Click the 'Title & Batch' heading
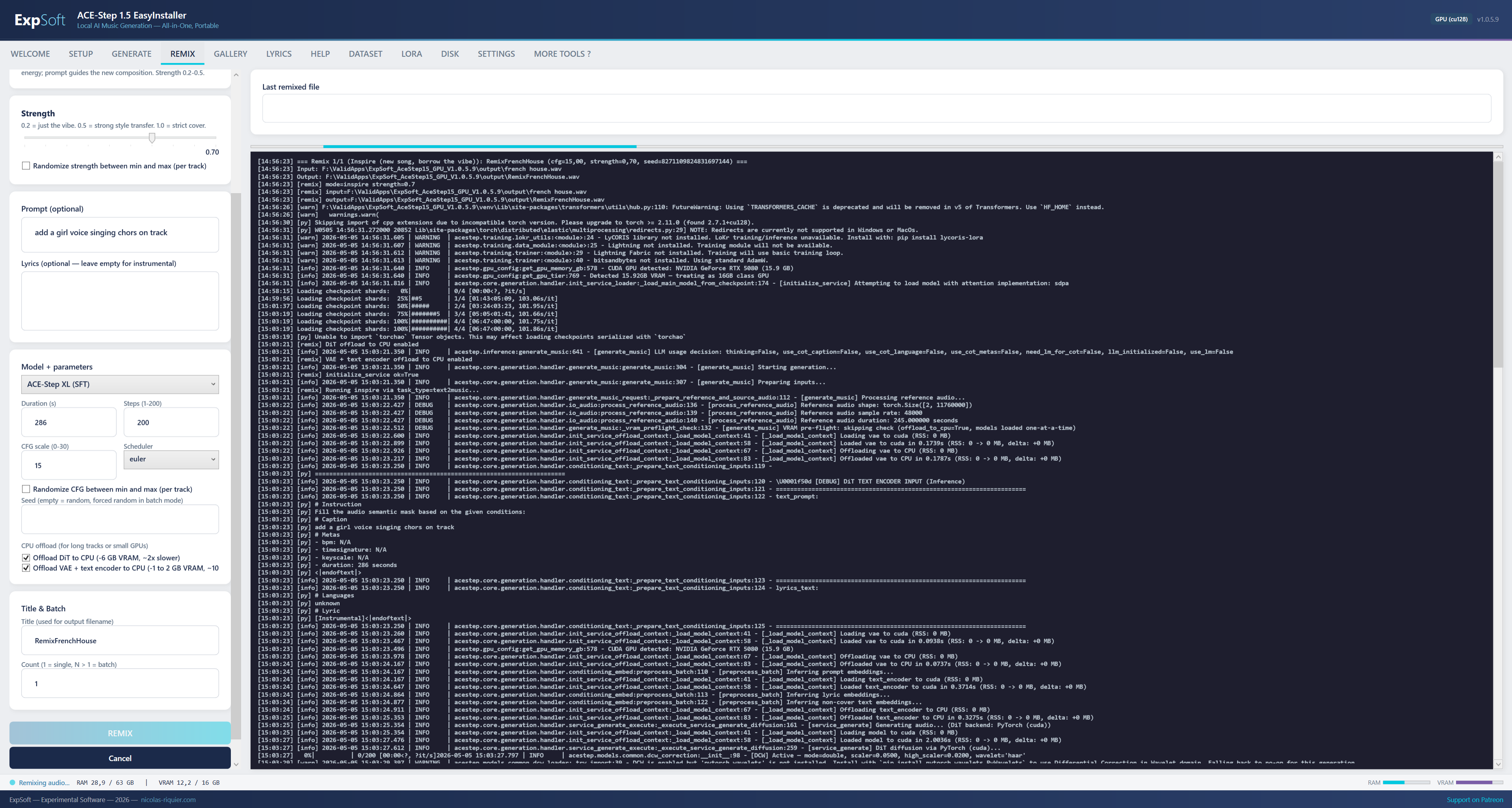This screenshot has height=808, width=1512. pos(43,608)
